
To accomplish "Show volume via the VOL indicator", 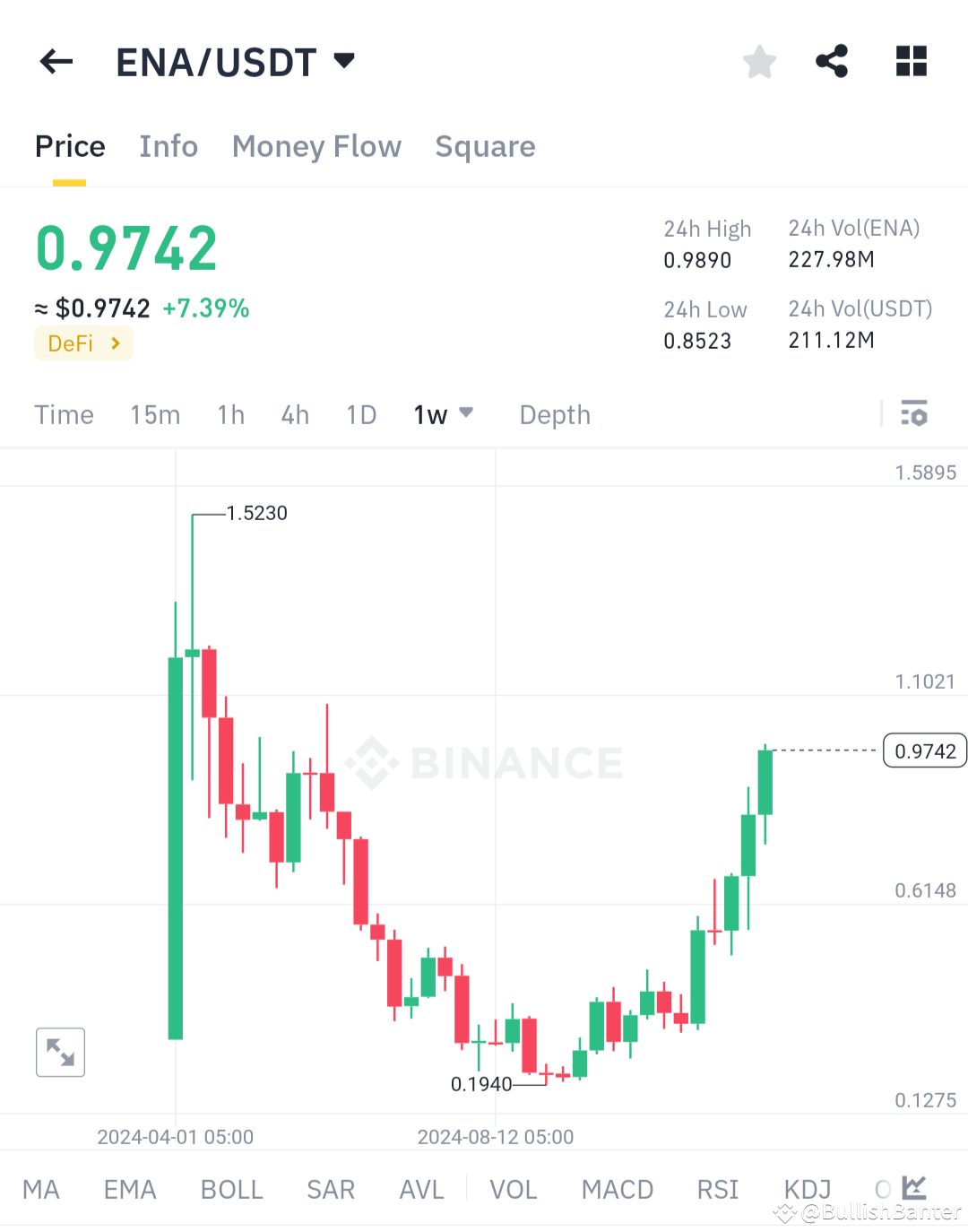I will (x=513, y=1188).
